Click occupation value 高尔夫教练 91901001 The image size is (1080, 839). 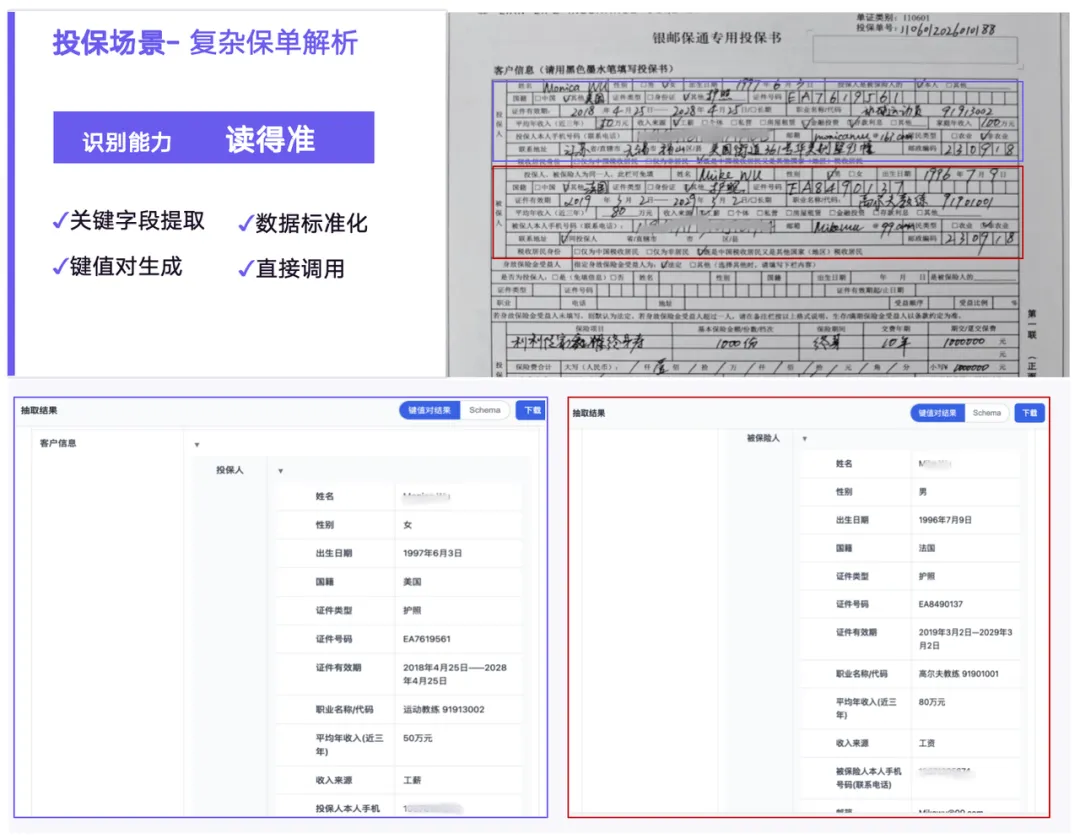958,674
